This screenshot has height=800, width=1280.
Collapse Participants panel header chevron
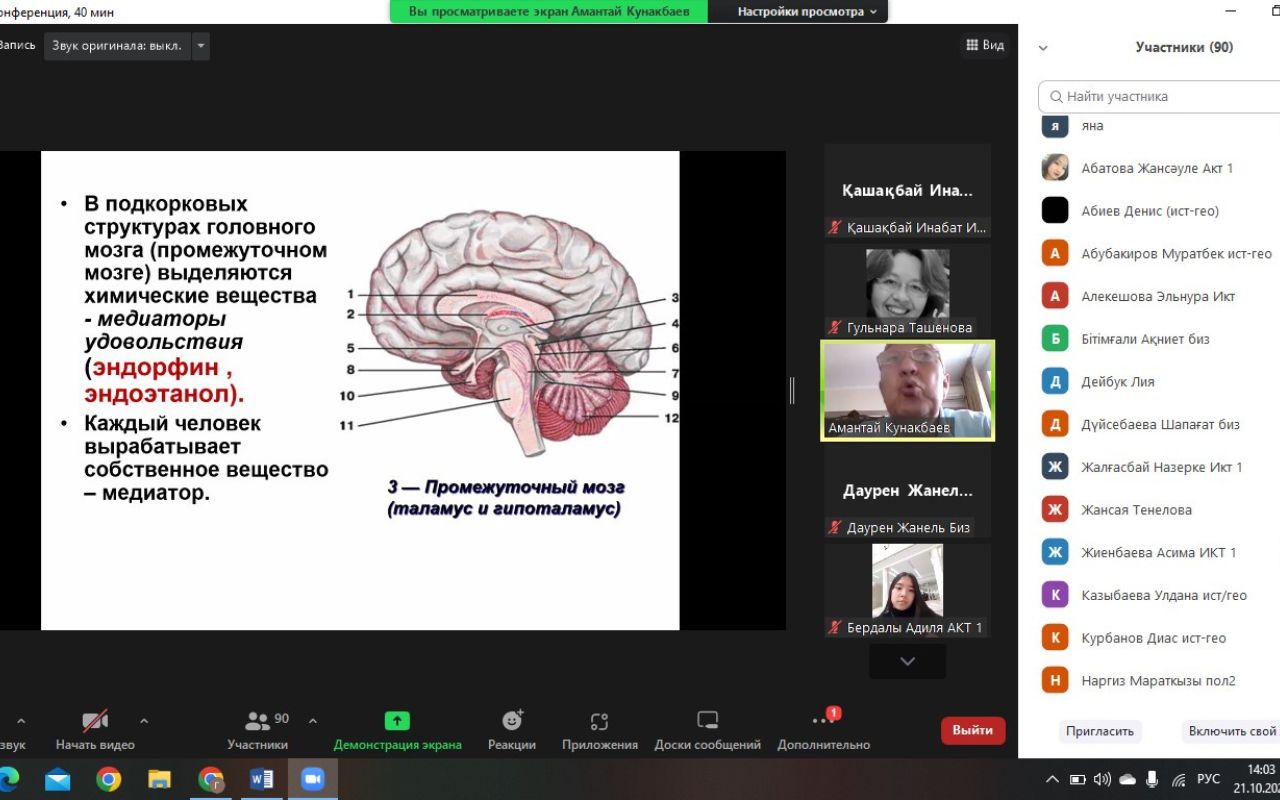[1043, 48]
